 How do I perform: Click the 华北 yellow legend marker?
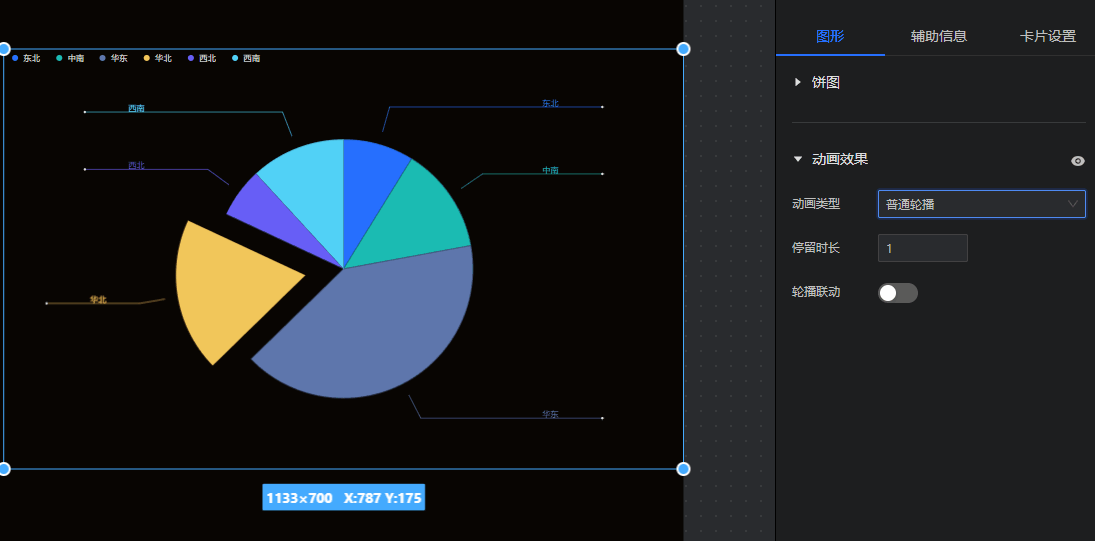click(x=148, y=59)
